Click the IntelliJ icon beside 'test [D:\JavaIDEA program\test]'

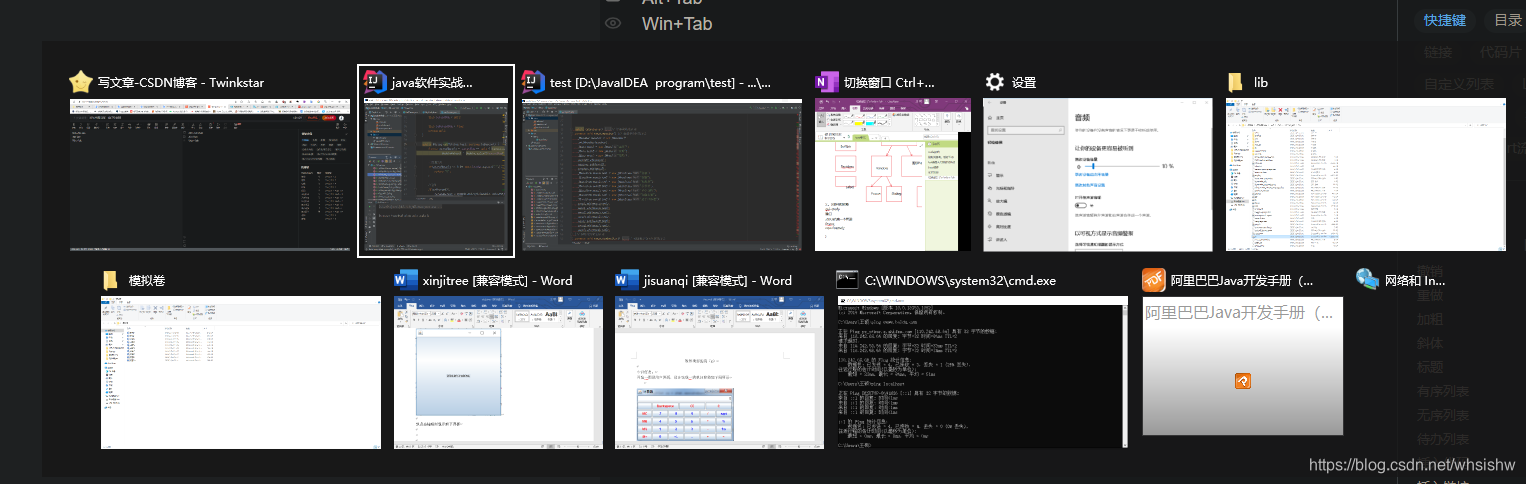pos(533,82)
